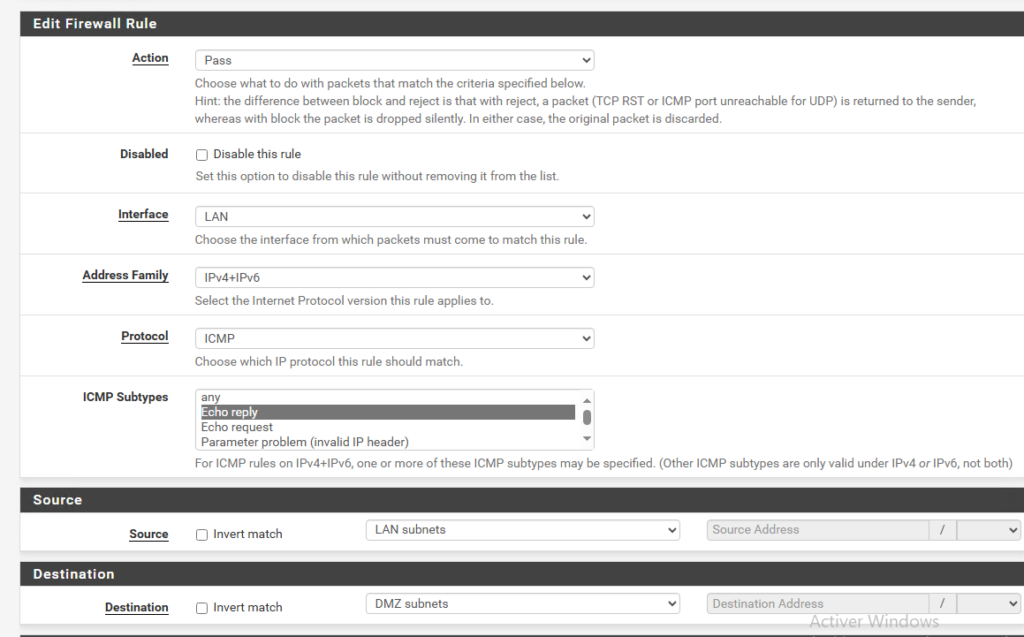1024x637 pixels.
Task: Select Echo request in ICMP Subtypes
Action: click(x=300, y=425)
